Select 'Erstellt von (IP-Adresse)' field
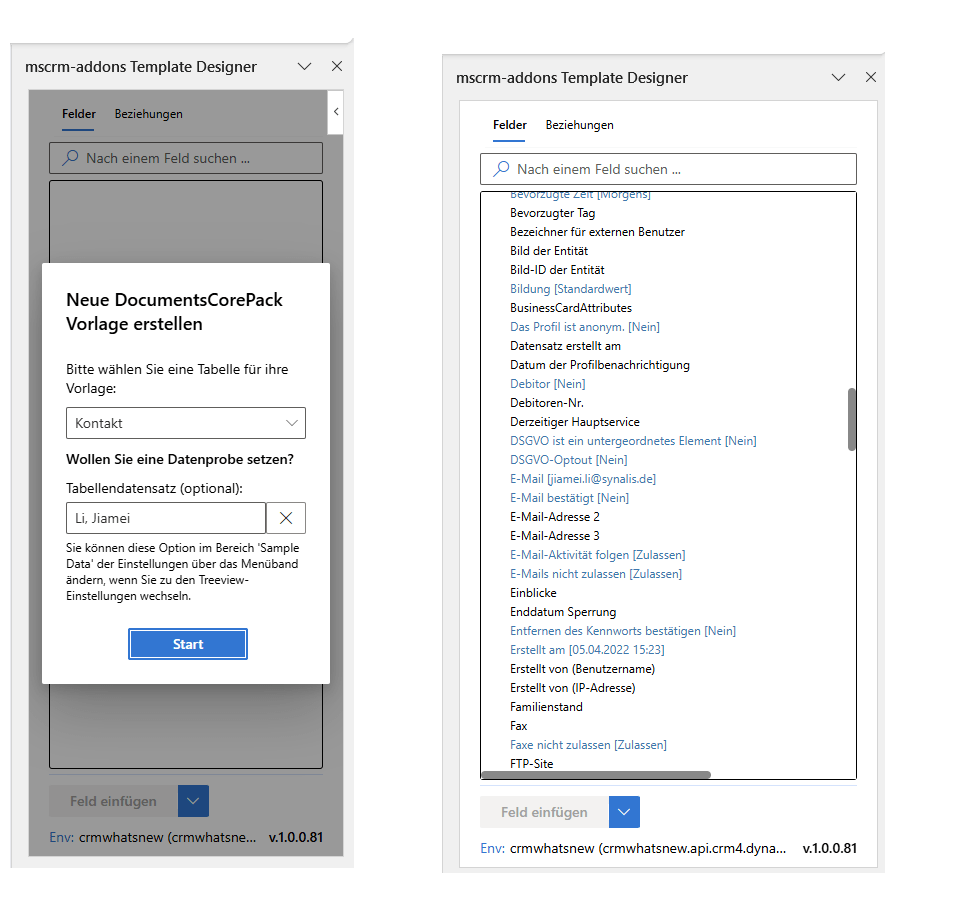 coord(572,688)
